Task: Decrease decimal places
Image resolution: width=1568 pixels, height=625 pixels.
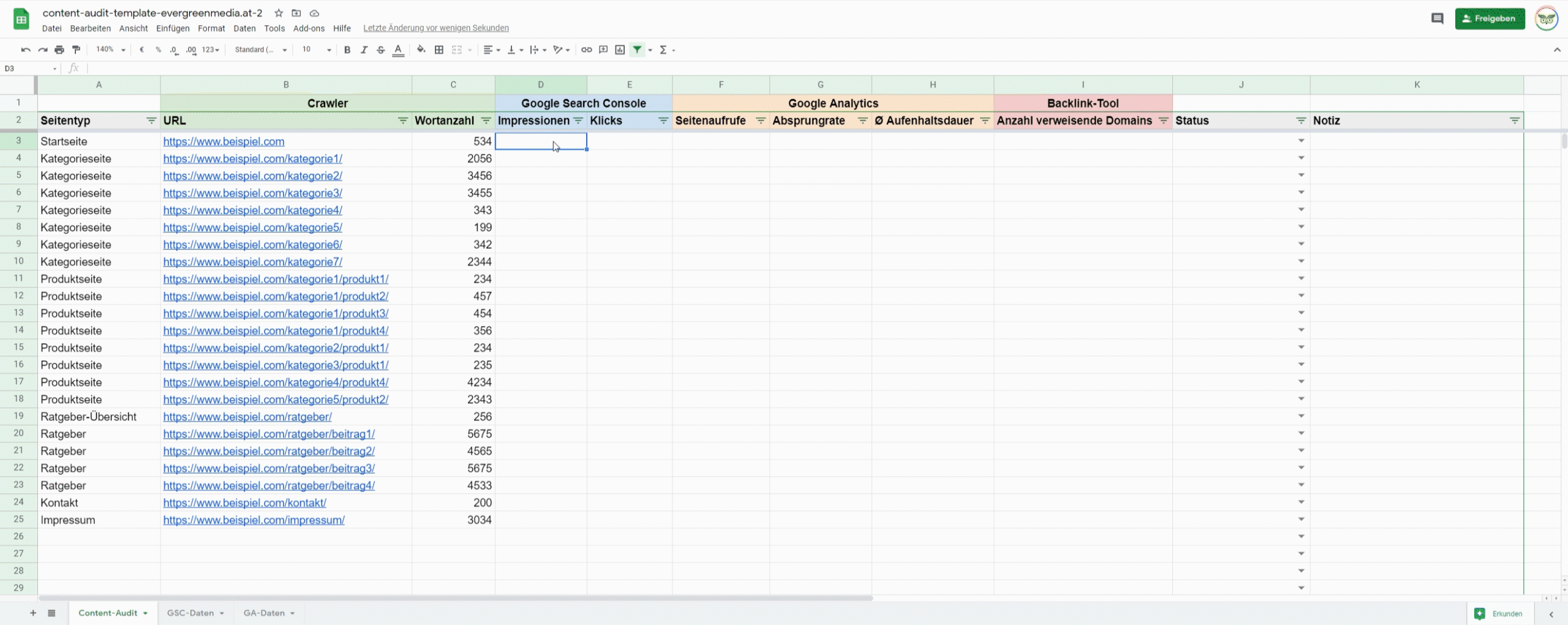Action: 175,50
